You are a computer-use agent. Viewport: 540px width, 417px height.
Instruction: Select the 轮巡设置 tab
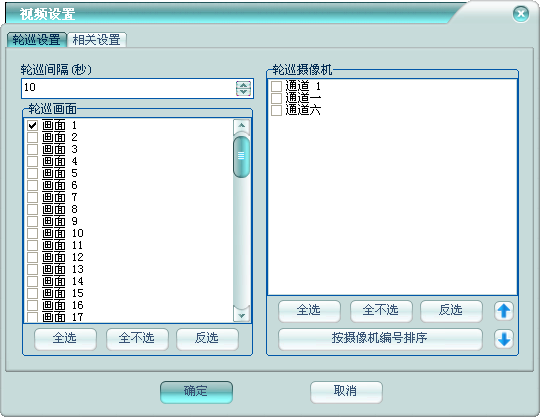[x=37, y=40]
